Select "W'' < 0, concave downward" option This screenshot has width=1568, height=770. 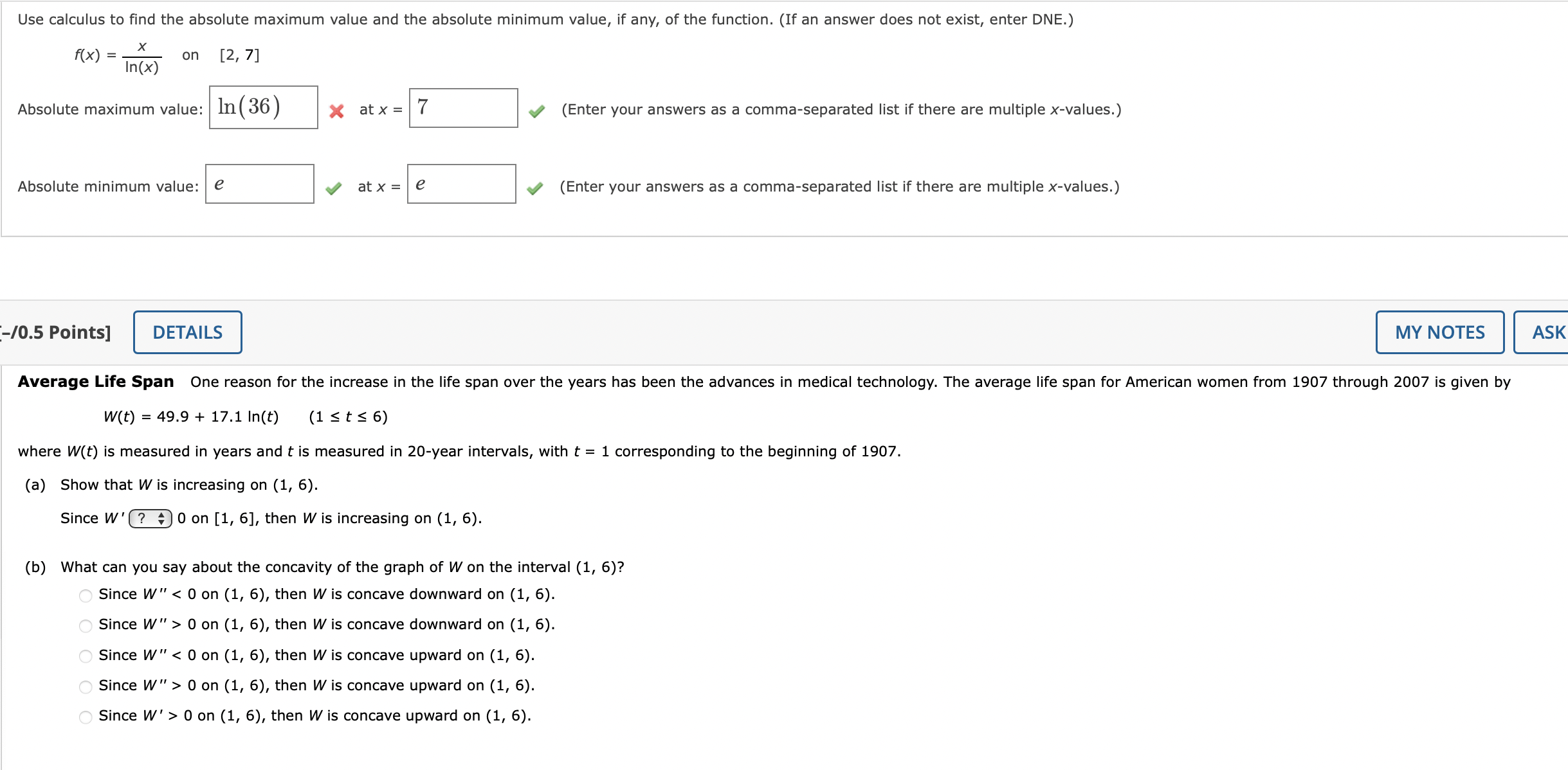tap(85, 595)
